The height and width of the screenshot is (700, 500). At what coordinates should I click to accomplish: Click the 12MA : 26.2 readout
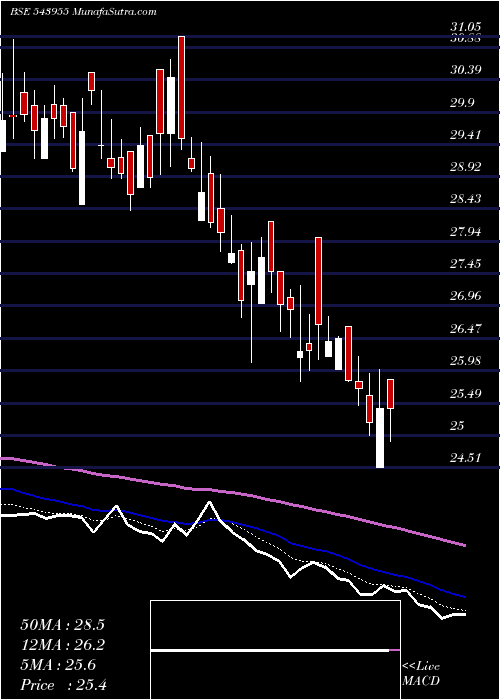(x=62, y=645)
